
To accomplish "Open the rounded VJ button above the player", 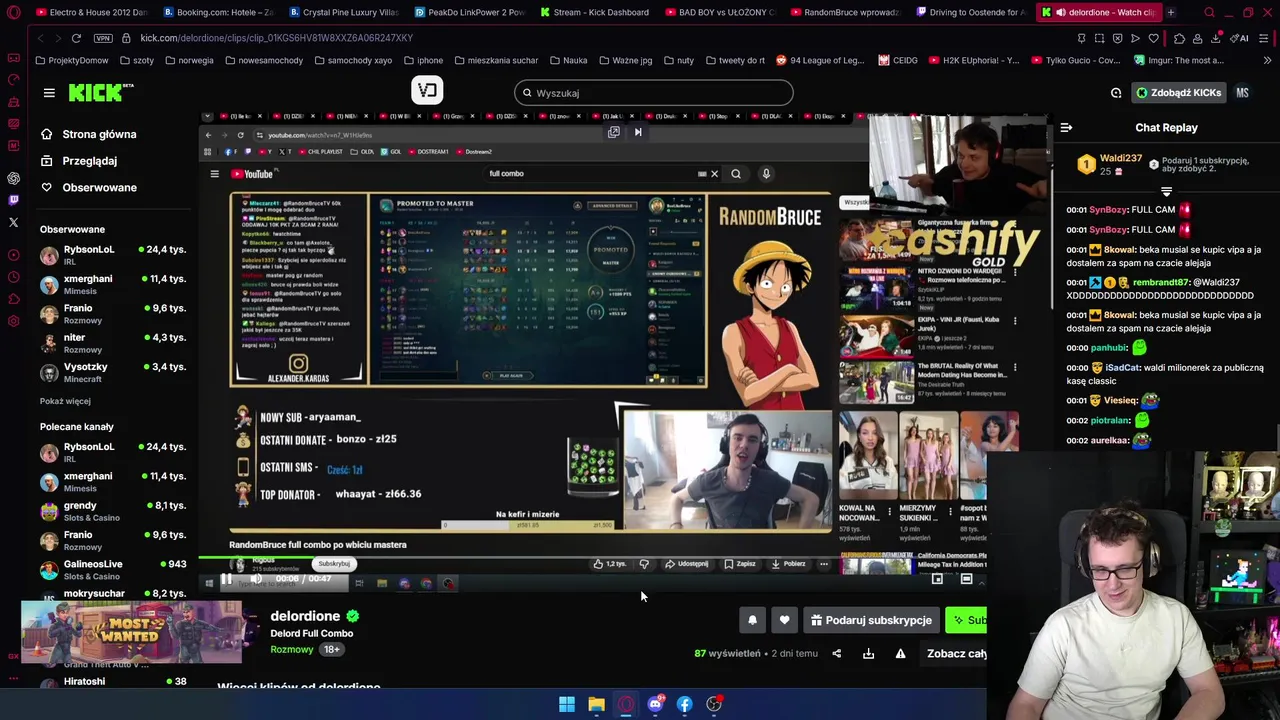I will (427, 91).
